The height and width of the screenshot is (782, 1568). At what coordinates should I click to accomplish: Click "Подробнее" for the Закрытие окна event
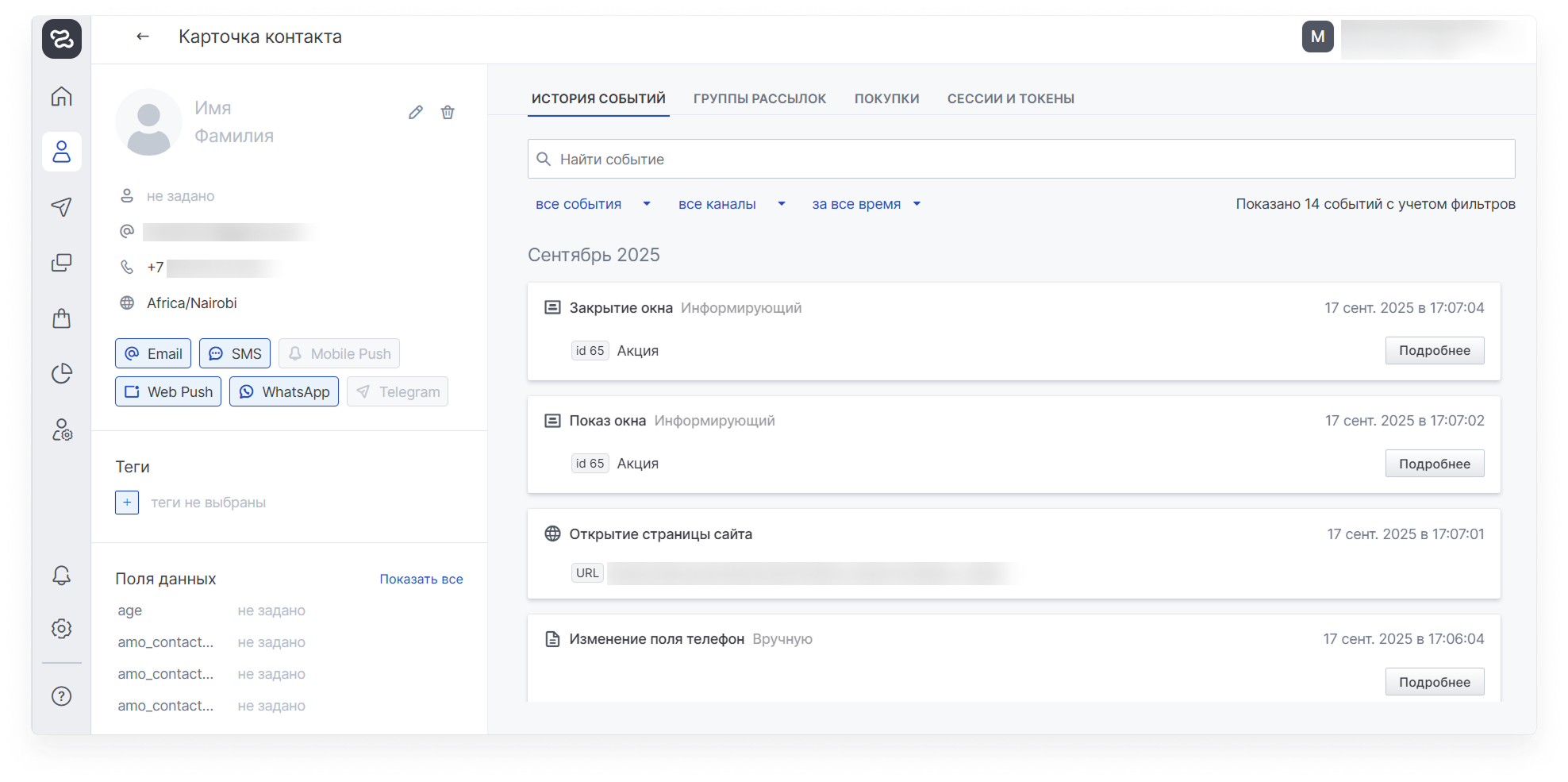(1434, 351)
